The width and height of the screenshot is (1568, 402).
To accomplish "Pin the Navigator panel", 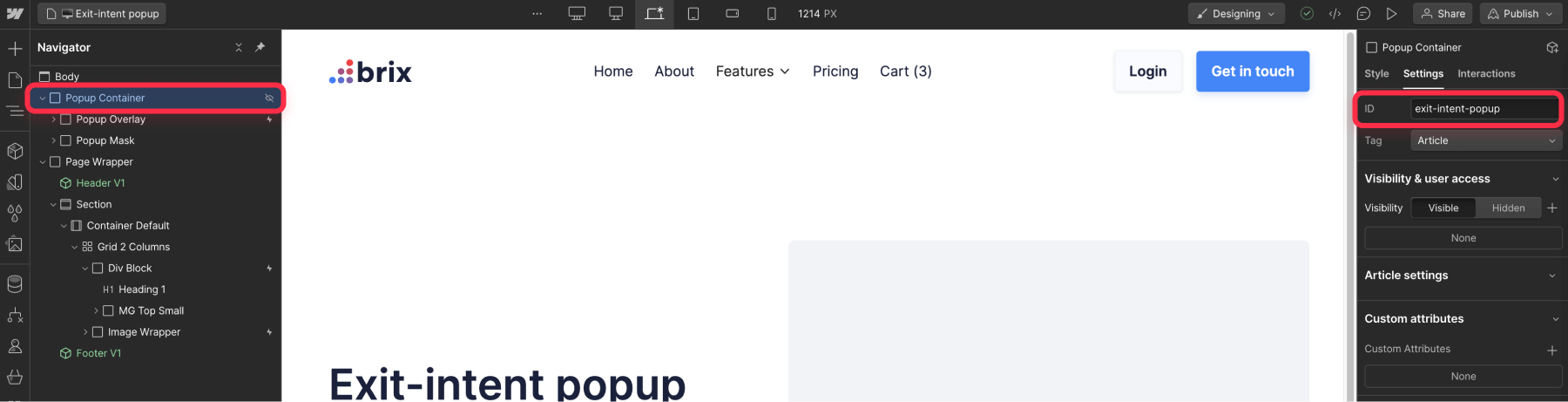I will coord(260,47).
